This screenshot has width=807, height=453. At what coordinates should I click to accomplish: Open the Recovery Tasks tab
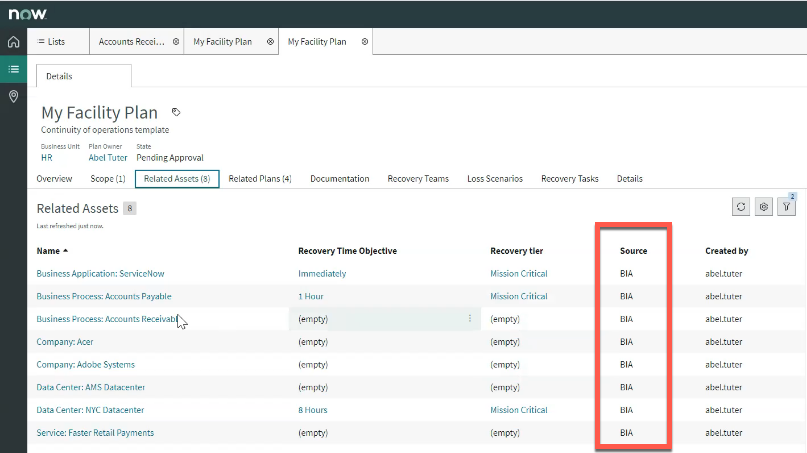point(570,179)
